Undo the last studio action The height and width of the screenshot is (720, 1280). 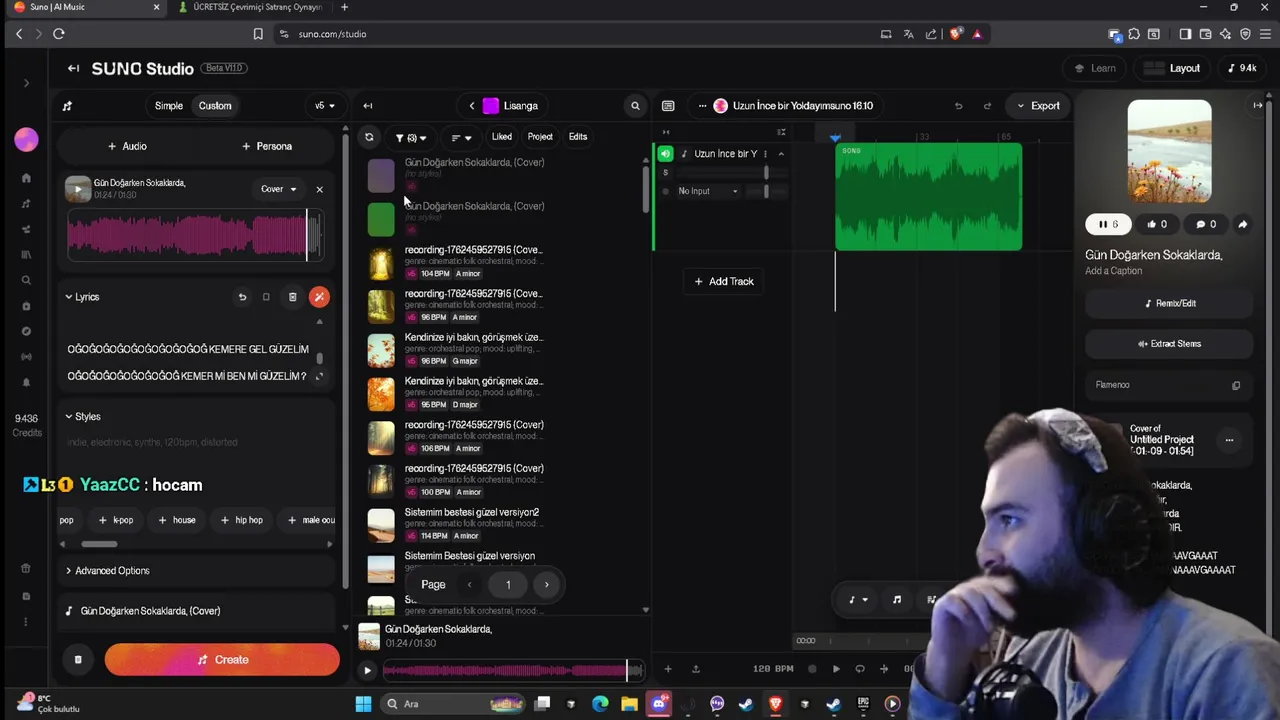tap(958, 105)
